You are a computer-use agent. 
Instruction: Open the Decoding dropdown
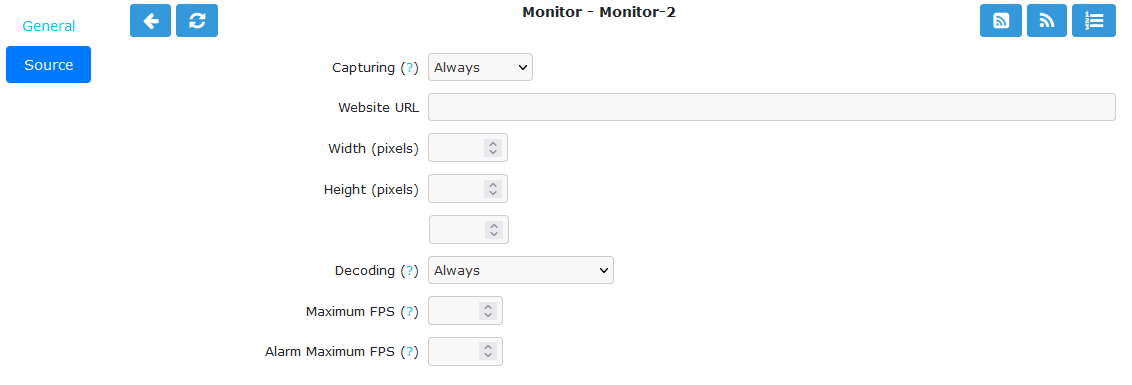click(521, 270)
